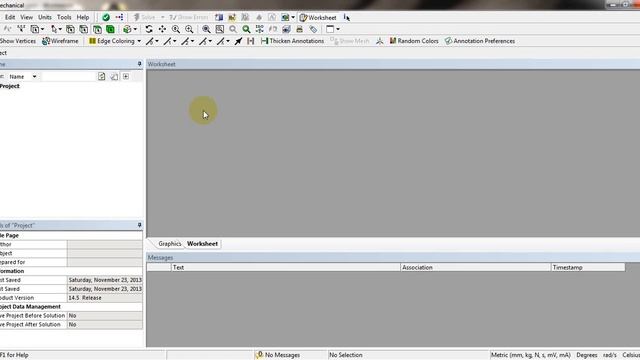Open the Units menu
Viewport: 640px width, 360px height.
(45, 17)
